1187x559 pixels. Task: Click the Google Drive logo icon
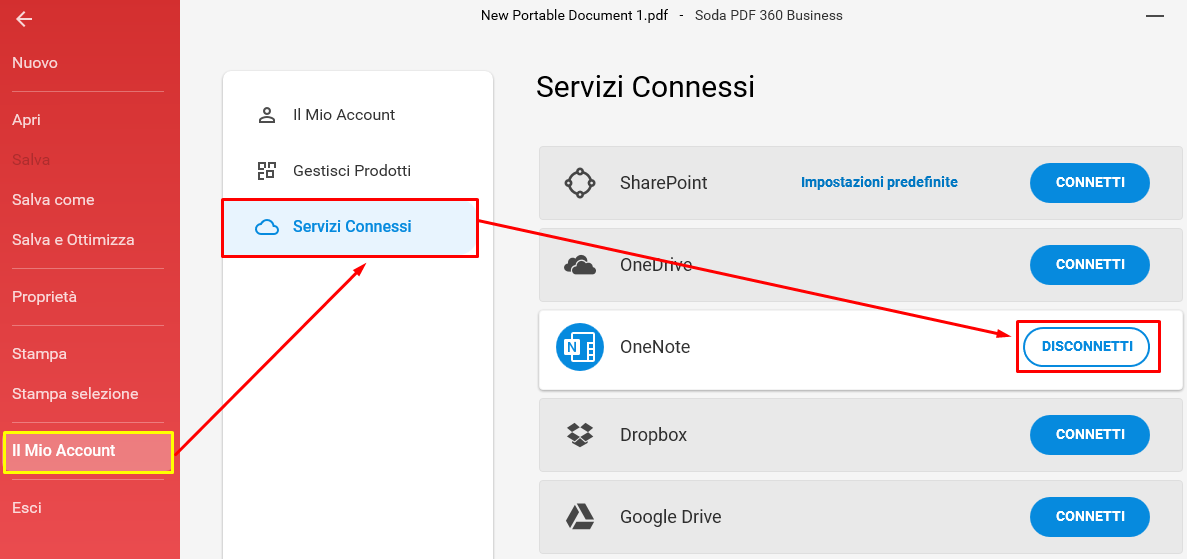click(580, 517)
